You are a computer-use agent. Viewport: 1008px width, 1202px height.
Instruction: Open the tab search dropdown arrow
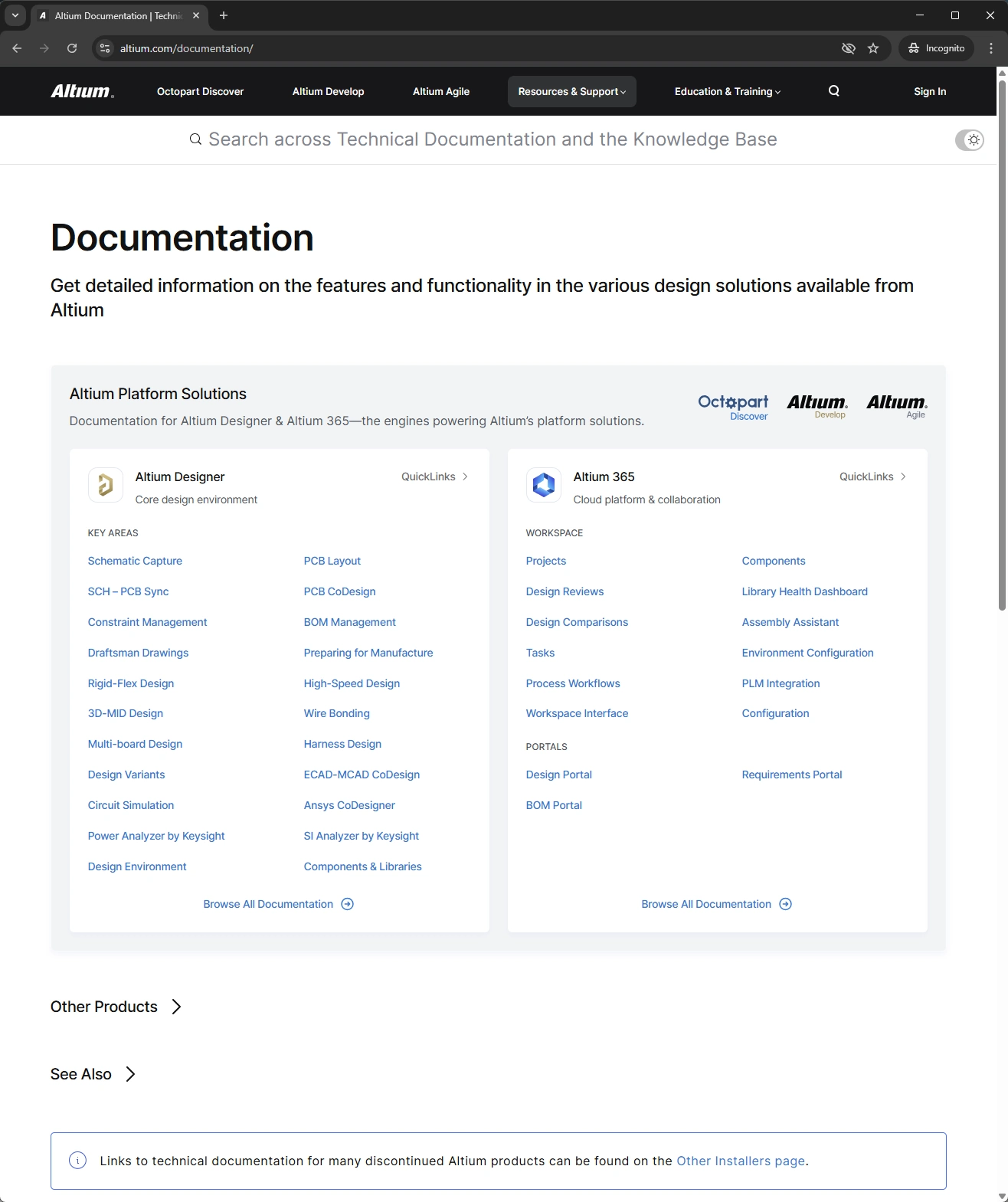[x=15, y=15]
